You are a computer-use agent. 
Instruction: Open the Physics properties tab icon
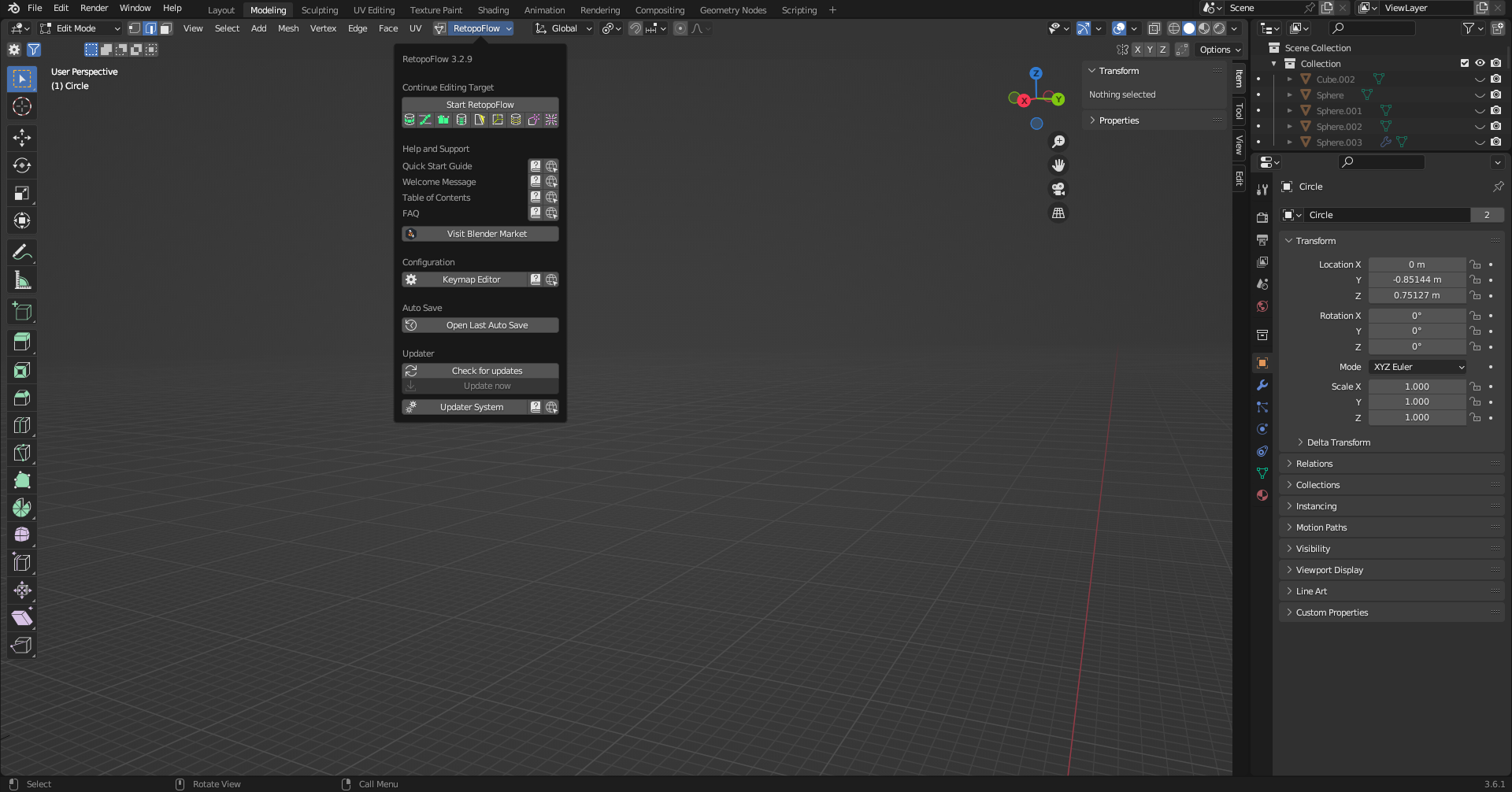[1262, 429]
